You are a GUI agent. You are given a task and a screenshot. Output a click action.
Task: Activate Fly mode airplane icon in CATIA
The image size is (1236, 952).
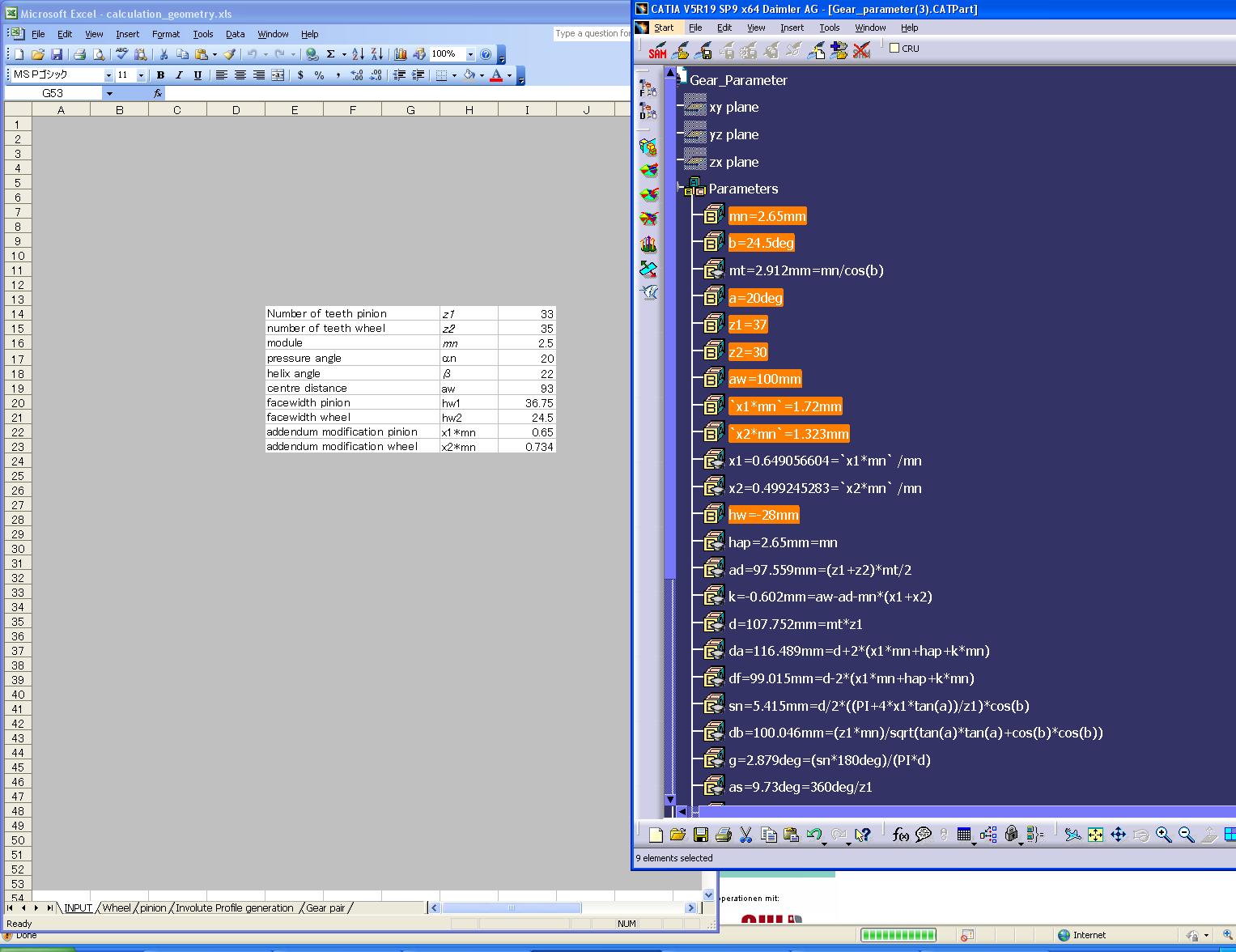(x=1072, y=835)
